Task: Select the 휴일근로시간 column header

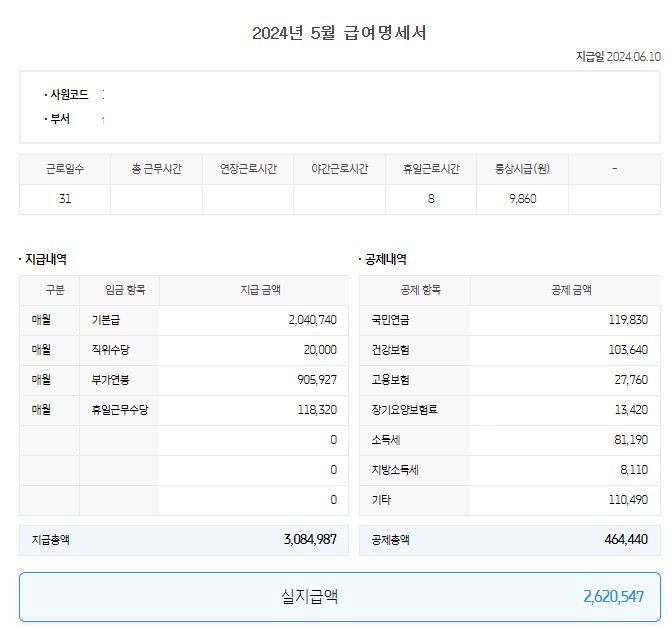Action: pyautogui.click(x=431, y=169)
